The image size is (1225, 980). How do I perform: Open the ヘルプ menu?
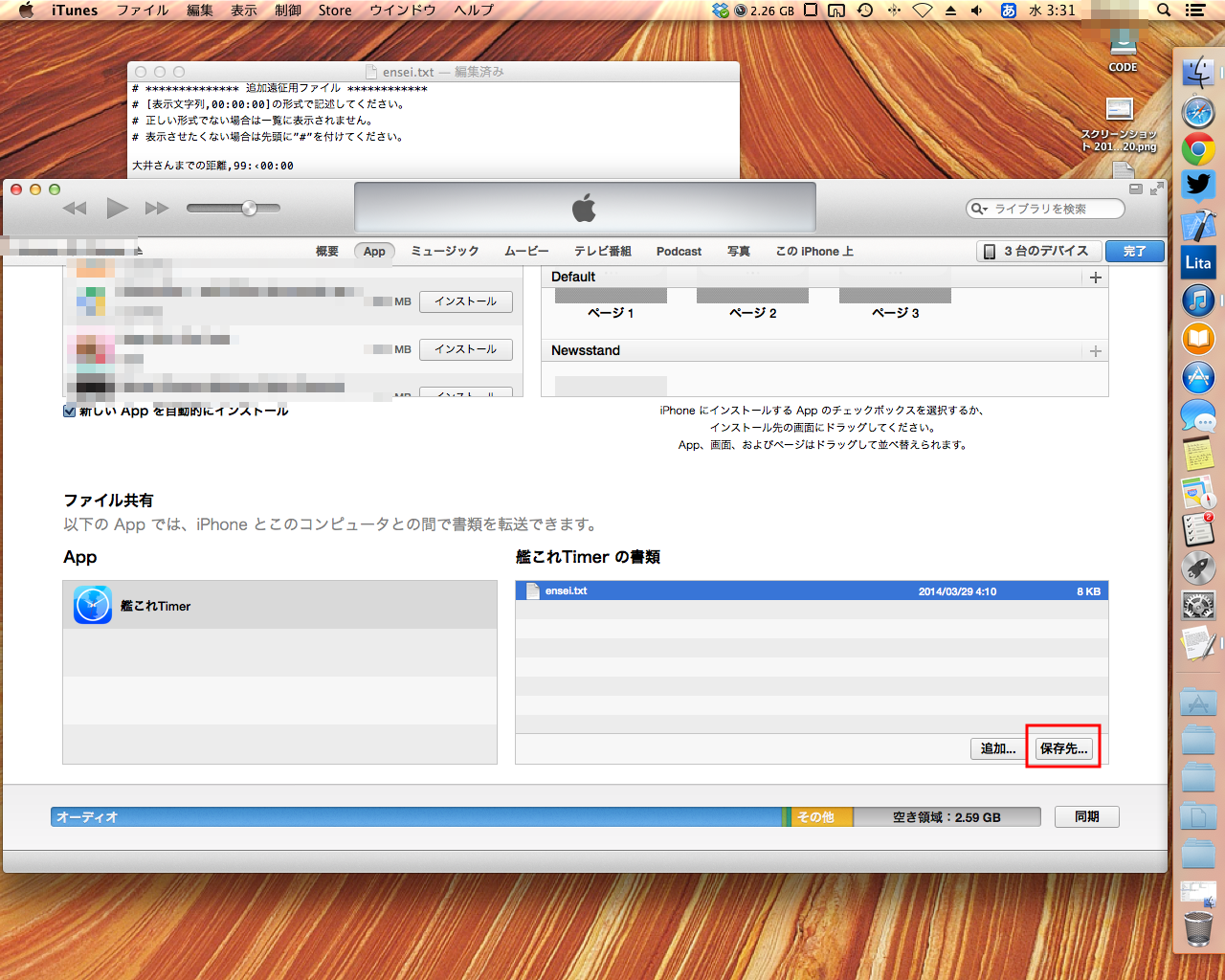[474, 11]
